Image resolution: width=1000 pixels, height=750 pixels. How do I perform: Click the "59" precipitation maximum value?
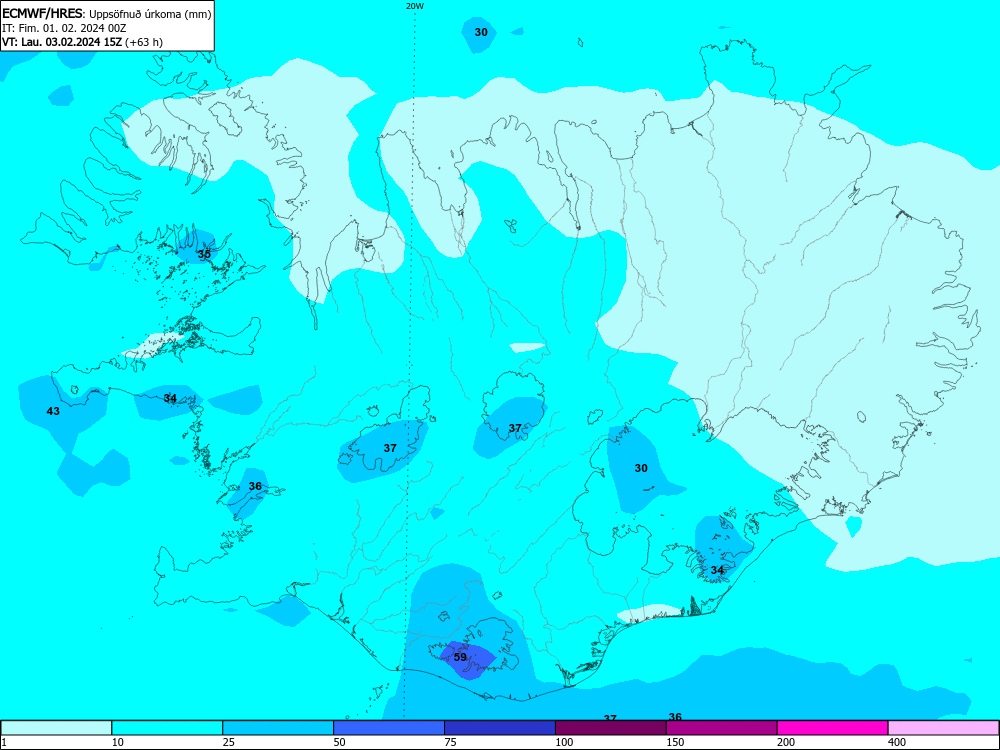[x=460, y=657]
